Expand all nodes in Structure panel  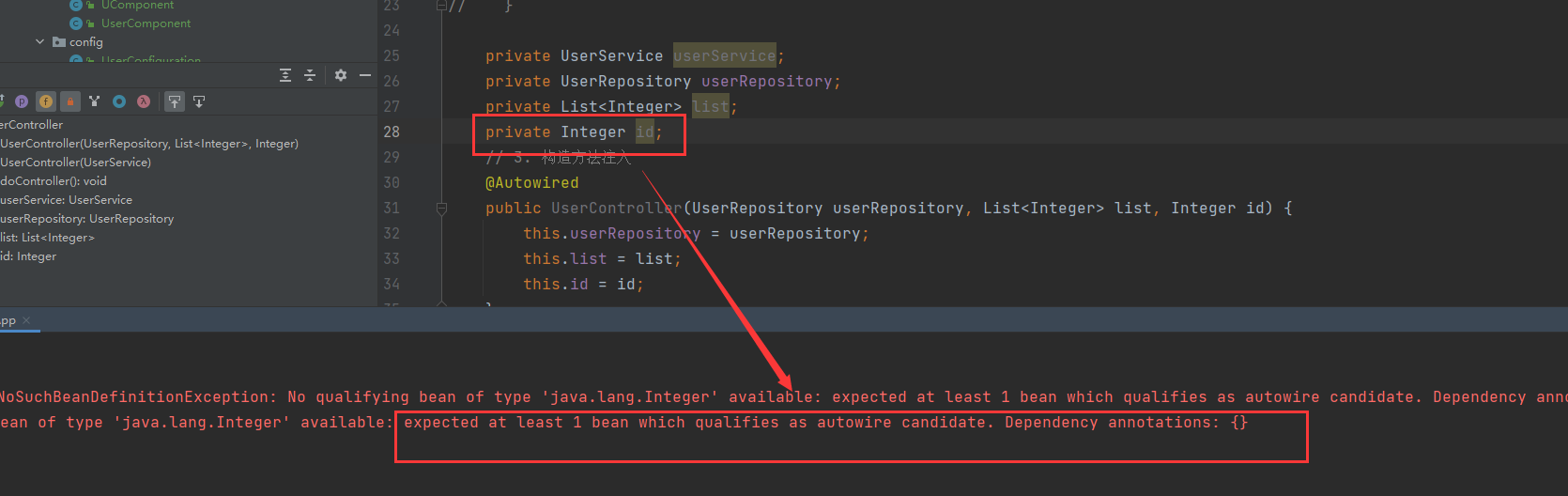pos(285,75)
